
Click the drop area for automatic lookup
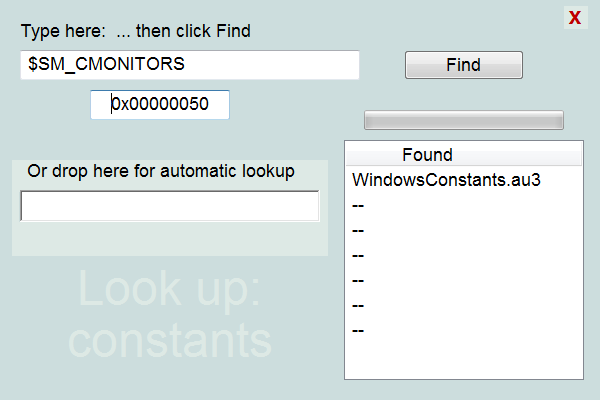pos(170,206)
